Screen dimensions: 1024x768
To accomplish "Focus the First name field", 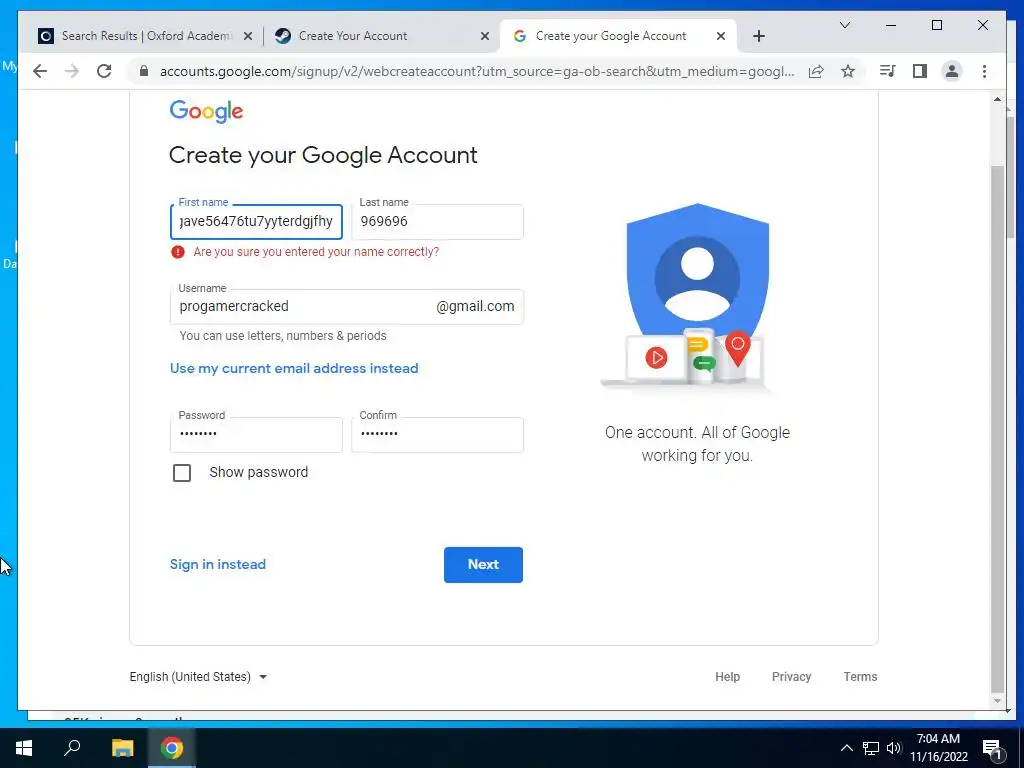I will tap(256, 221).
